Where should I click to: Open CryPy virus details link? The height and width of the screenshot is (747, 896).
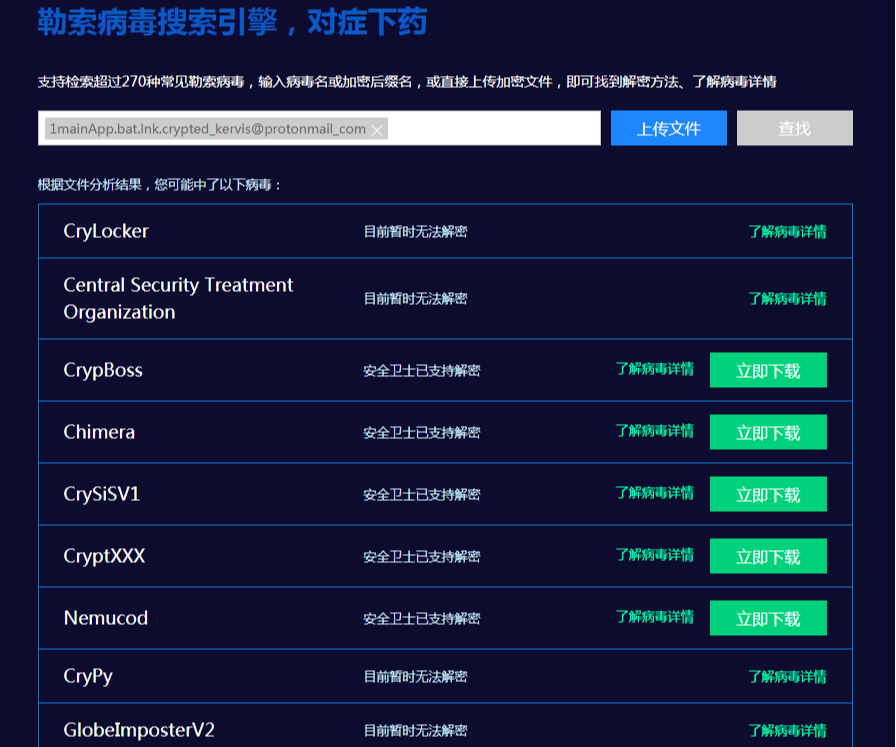(x=787, y=677)
